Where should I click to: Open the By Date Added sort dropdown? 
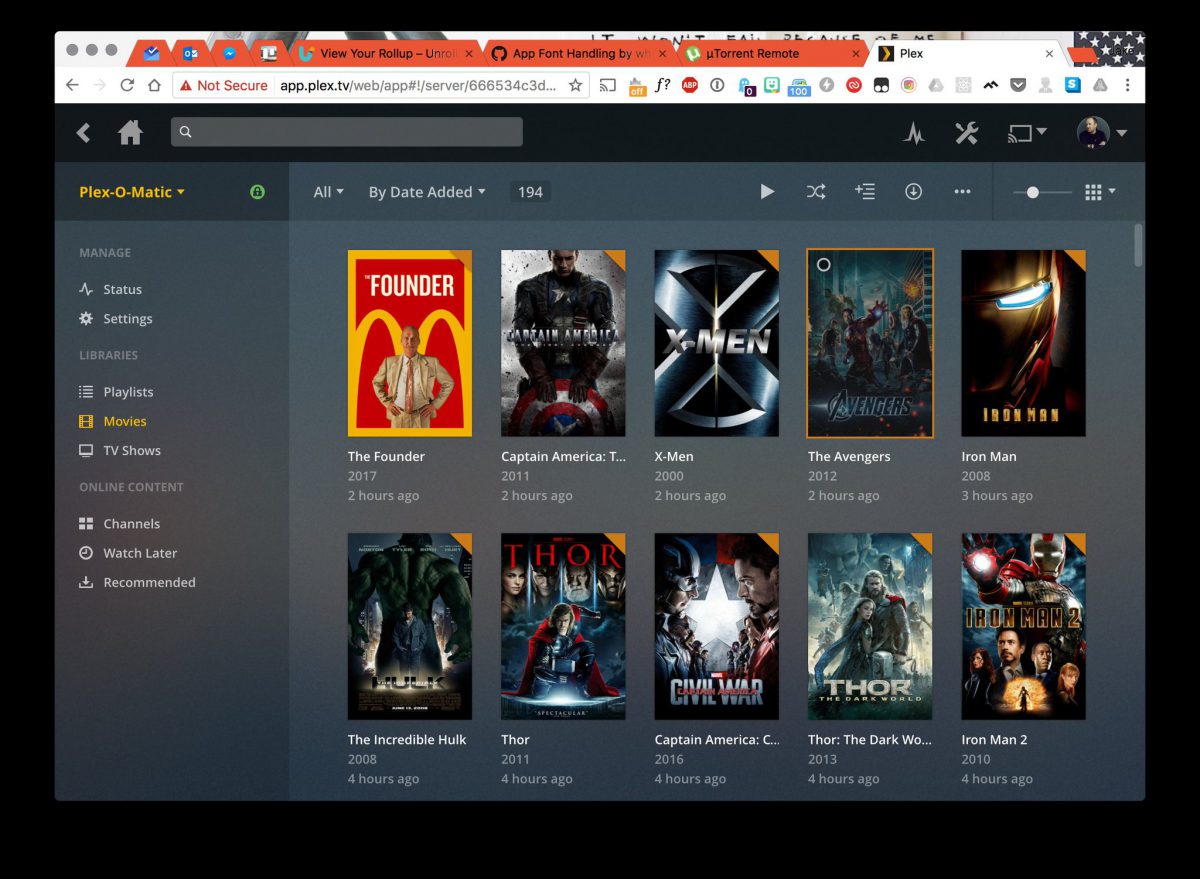coord(427,192)
